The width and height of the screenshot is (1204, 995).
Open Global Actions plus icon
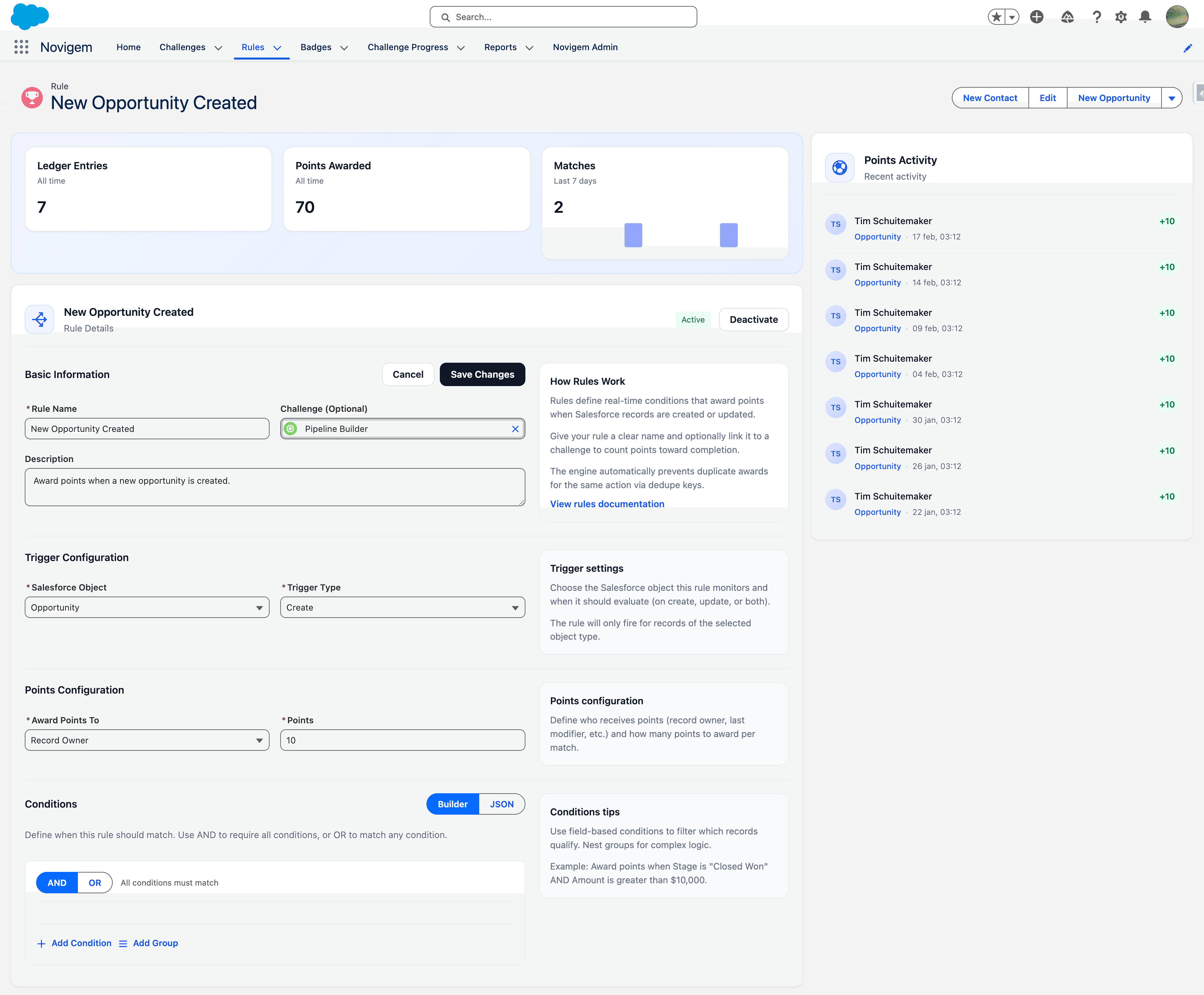click(x=1036, y=17)
